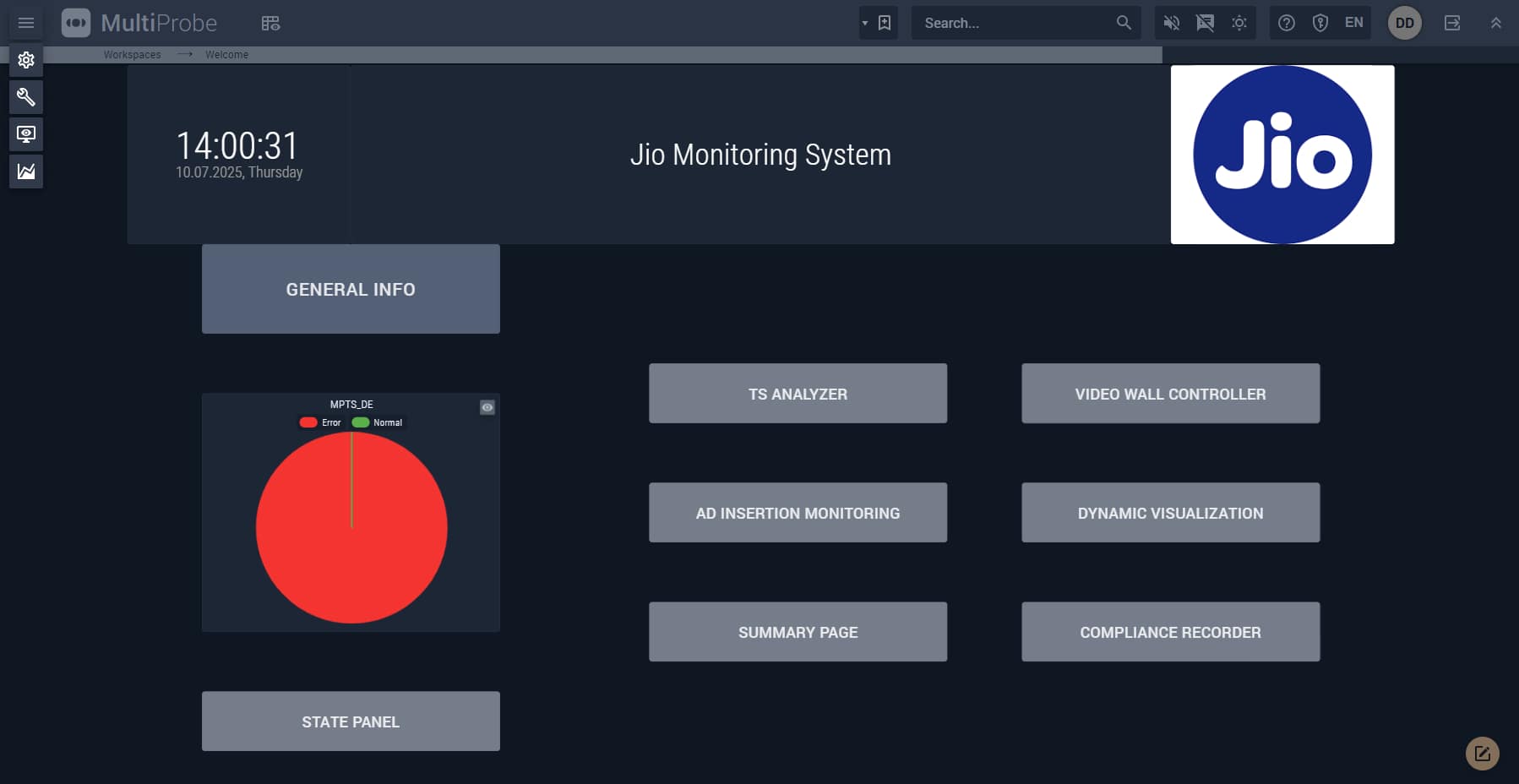1519x784 pixels.
Task: Open the monitoring screen sidebar icon
Action: click(x=26, y=134)
